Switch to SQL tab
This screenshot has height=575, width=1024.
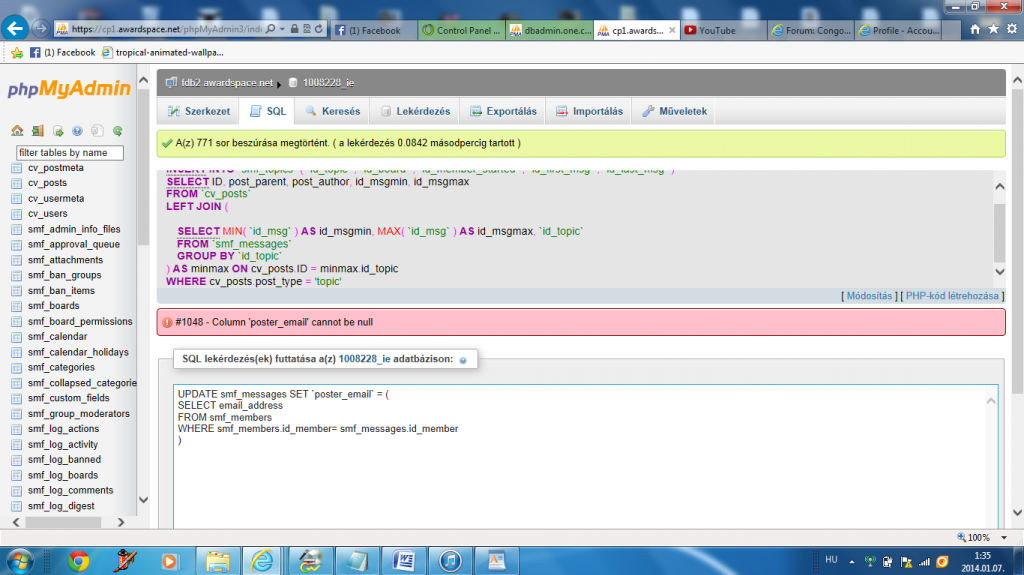[268, 111]
